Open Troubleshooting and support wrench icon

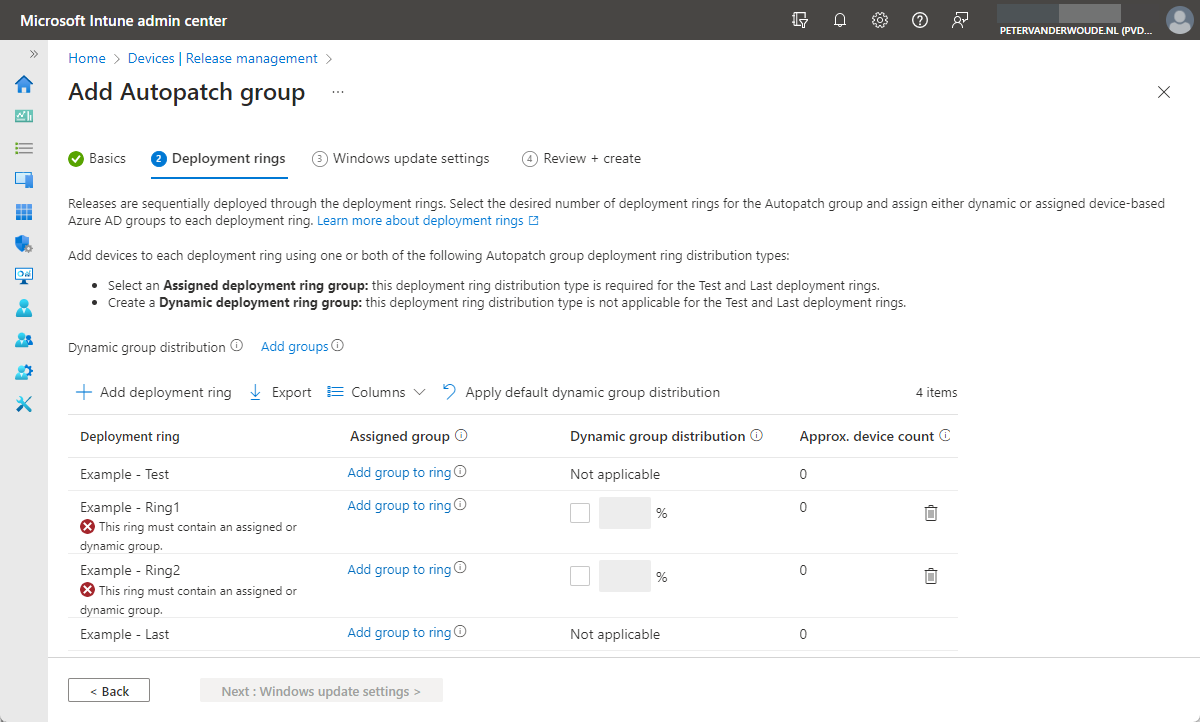(23, 403)
